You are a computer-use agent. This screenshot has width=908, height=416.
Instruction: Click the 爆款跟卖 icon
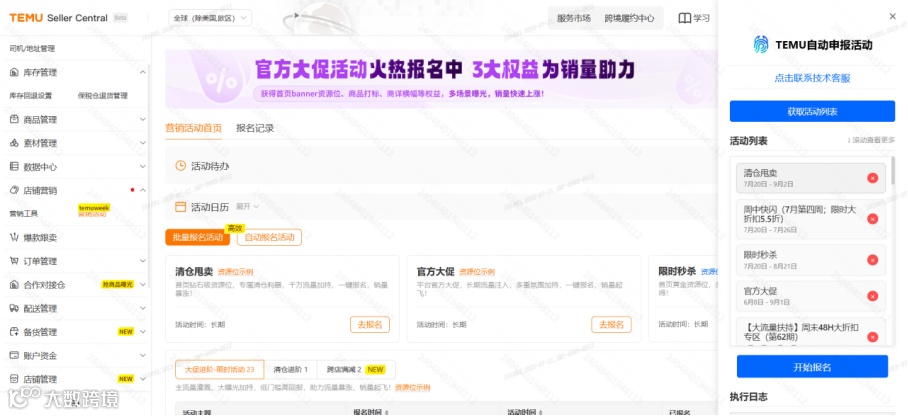[x=14, y=238]
